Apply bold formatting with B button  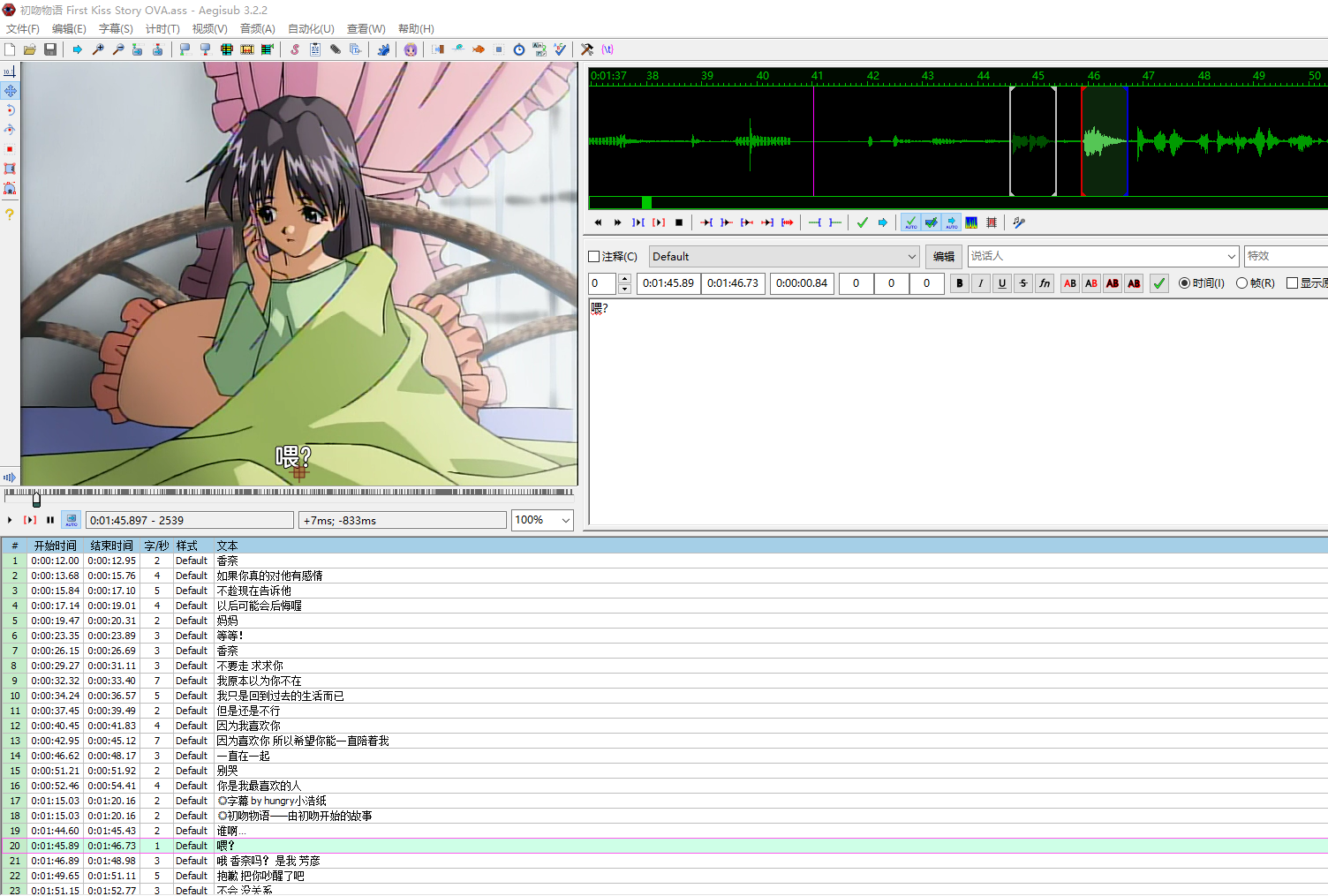[x=960, y=283]
